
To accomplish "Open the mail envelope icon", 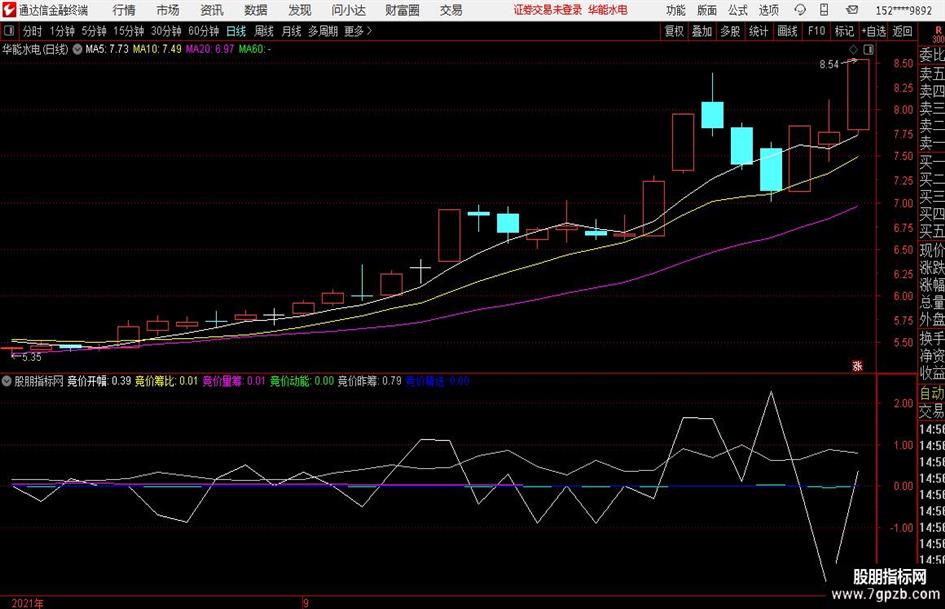I will 852,10.
